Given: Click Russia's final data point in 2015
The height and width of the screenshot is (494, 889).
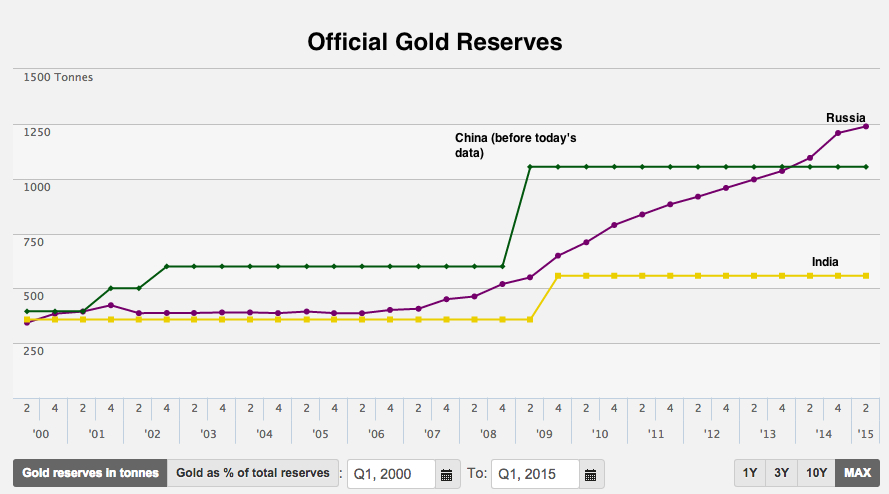Looking at the screenshot, I should coord(865,126).
